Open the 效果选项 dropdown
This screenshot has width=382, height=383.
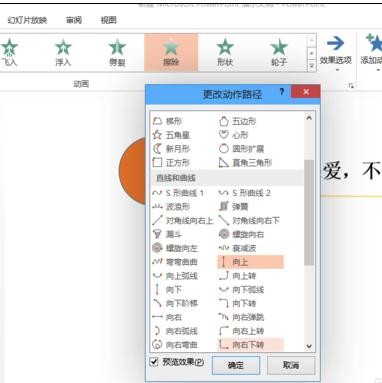pyautogui.click(x=335, y=53)
